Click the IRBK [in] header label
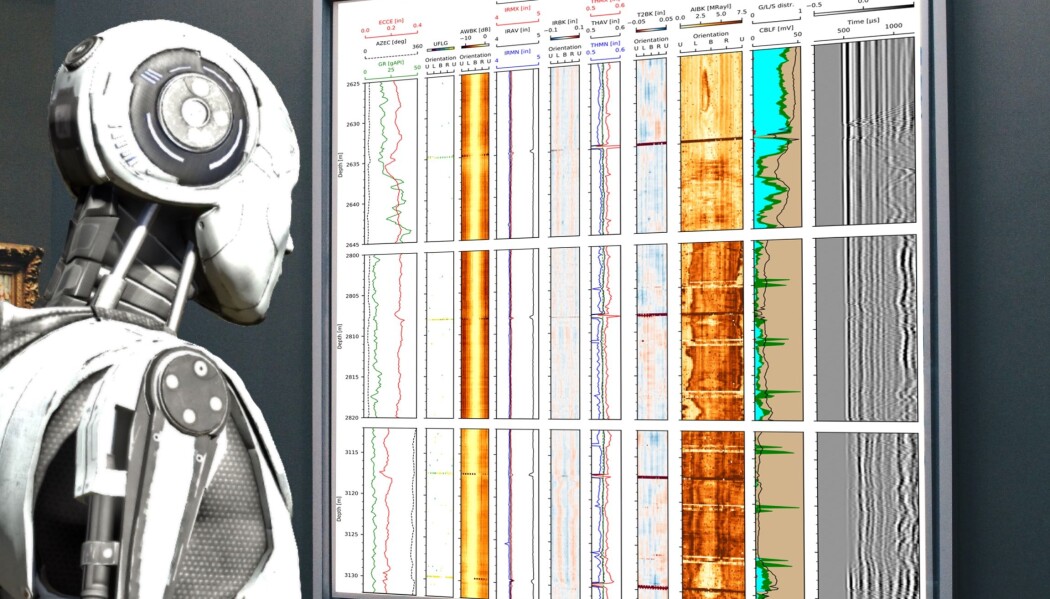 click(x=565, y=21)
